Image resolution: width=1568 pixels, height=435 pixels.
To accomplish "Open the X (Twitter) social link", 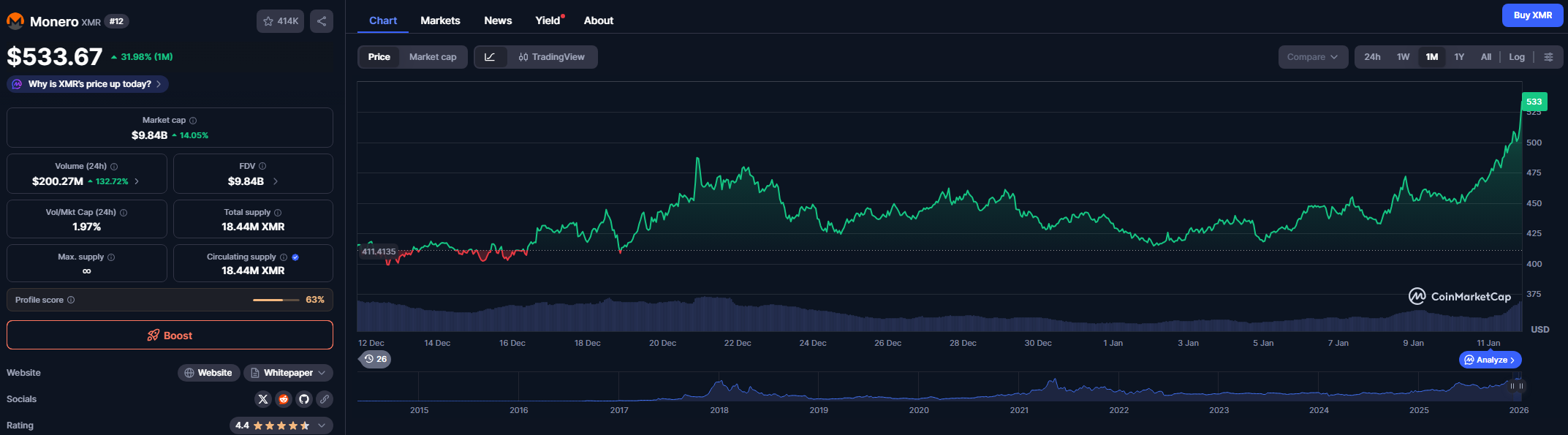I will [x=263, y=399].
